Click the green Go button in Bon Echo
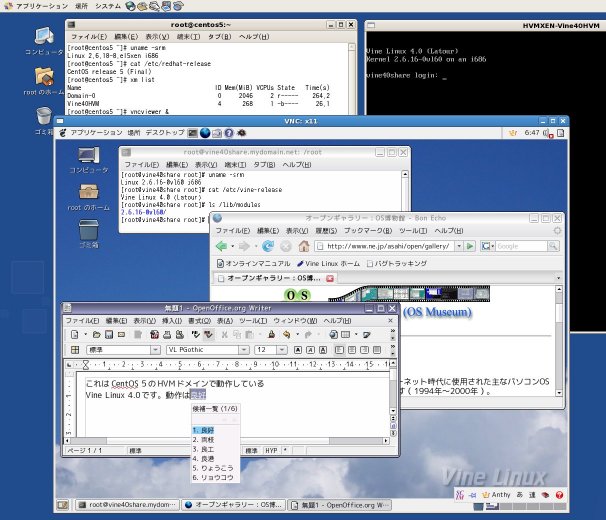This screenshot has height=520, width=606. pos(470,246)
